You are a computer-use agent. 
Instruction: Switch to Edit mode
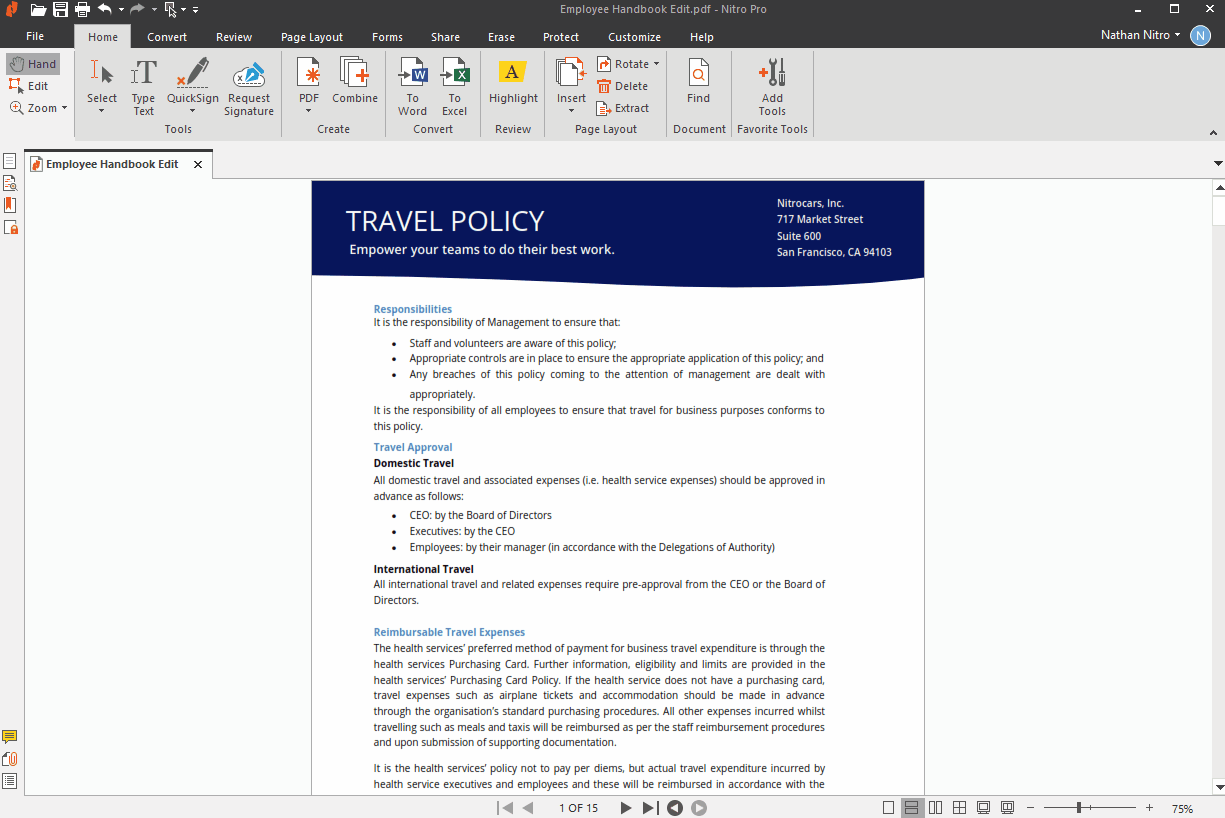pyautogui.click(x=29, y=86)
